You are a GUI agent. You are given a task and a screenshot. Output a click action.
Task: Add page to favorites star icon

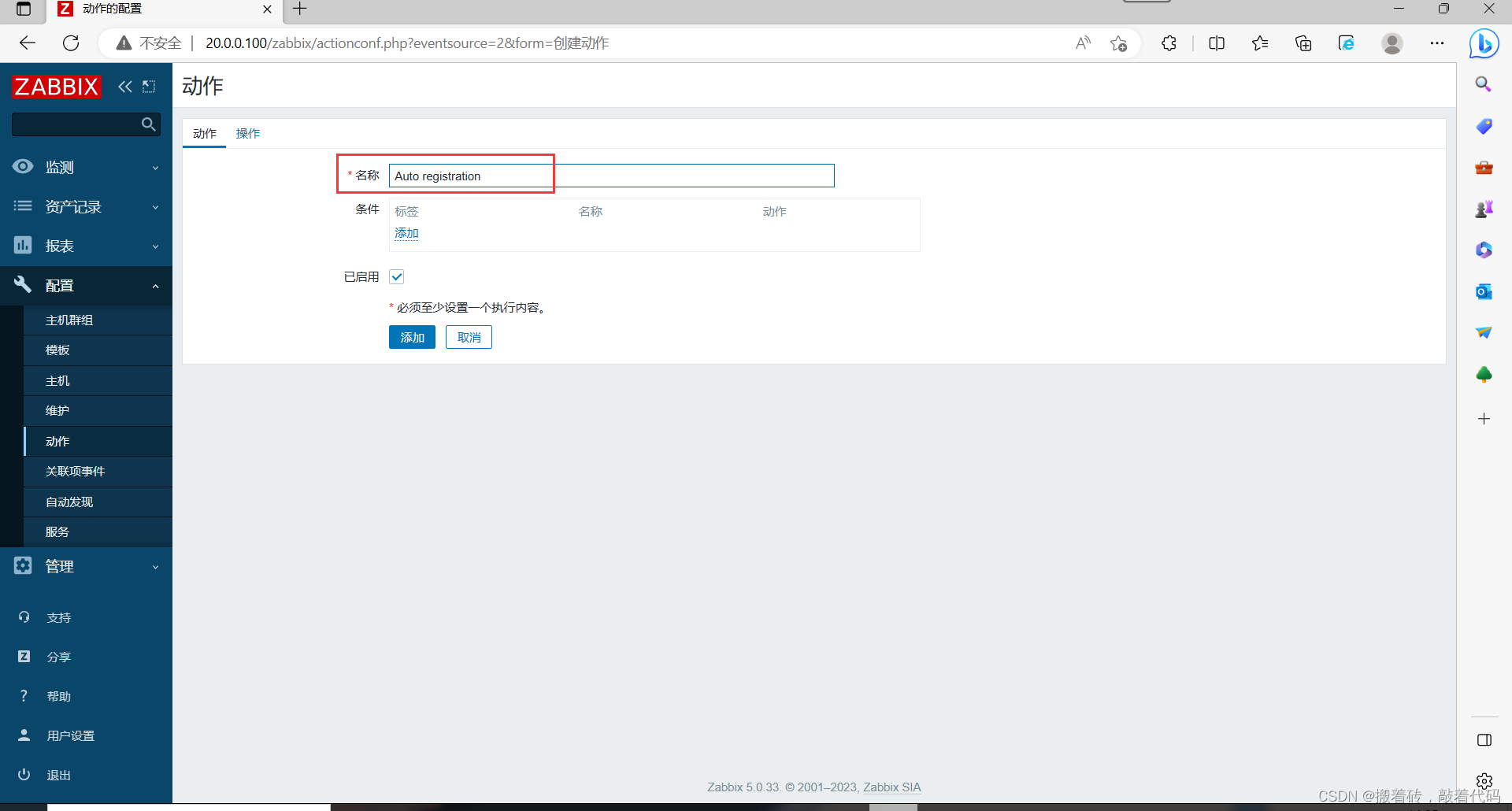pos(1118,43)
